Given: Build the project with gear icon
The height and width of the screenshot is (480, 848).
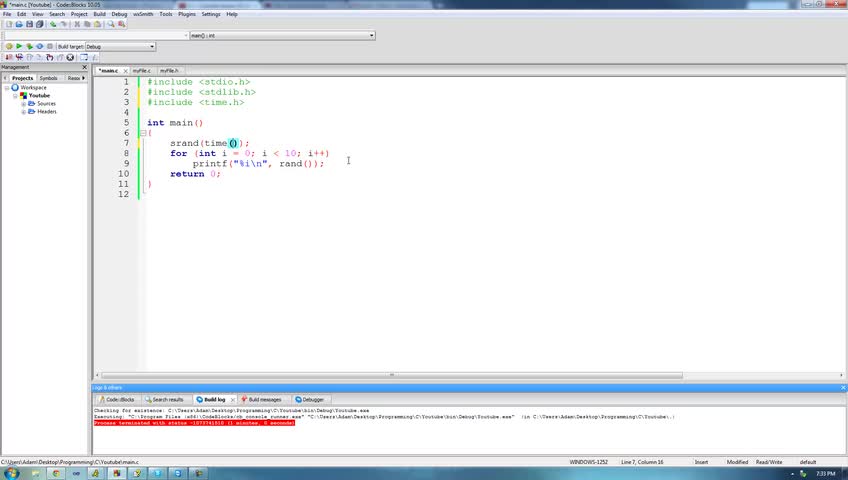Looking at the screenshot, I should click(9, 46).
